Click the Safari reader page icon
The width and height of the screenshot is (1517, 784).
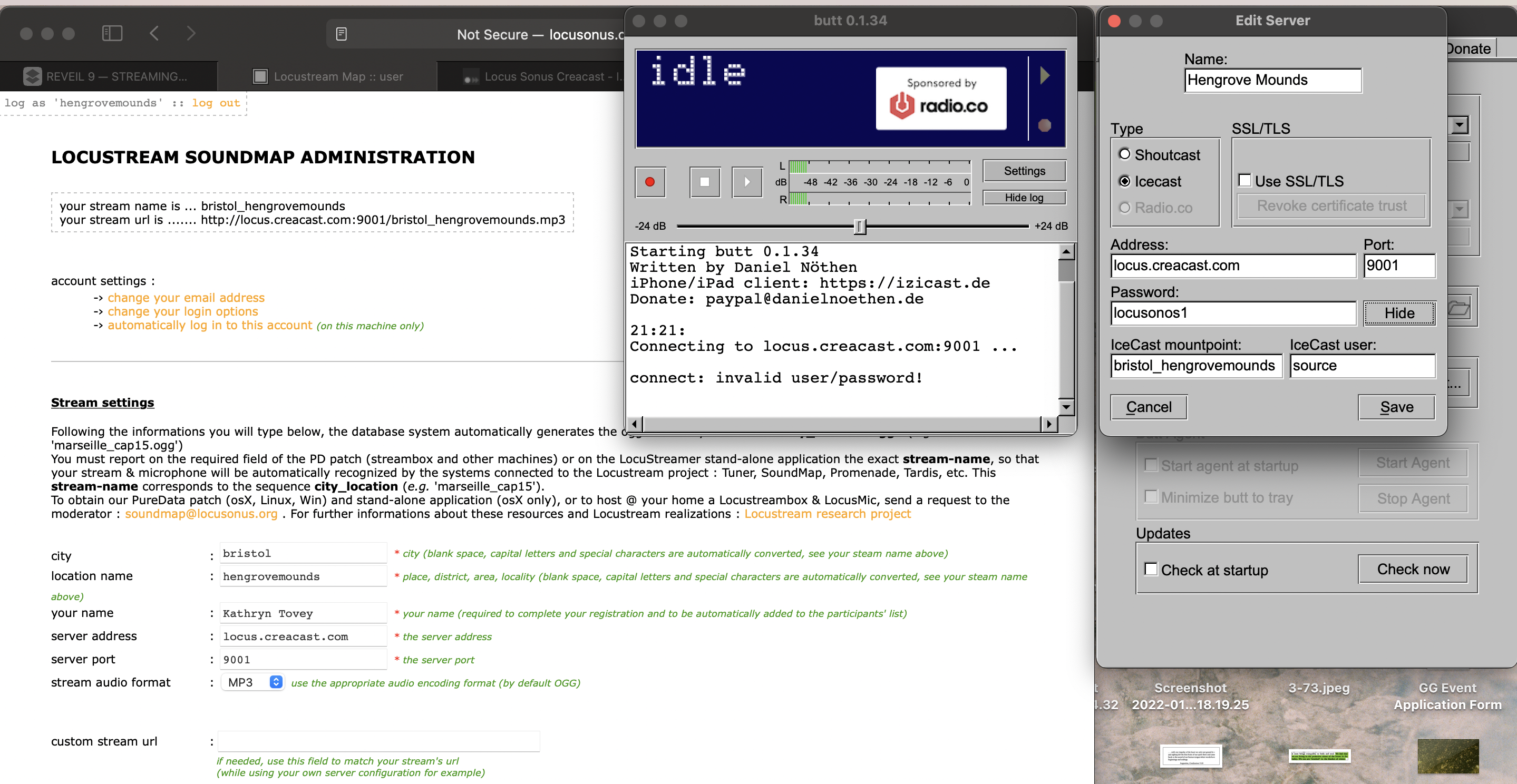coord(341,34)
